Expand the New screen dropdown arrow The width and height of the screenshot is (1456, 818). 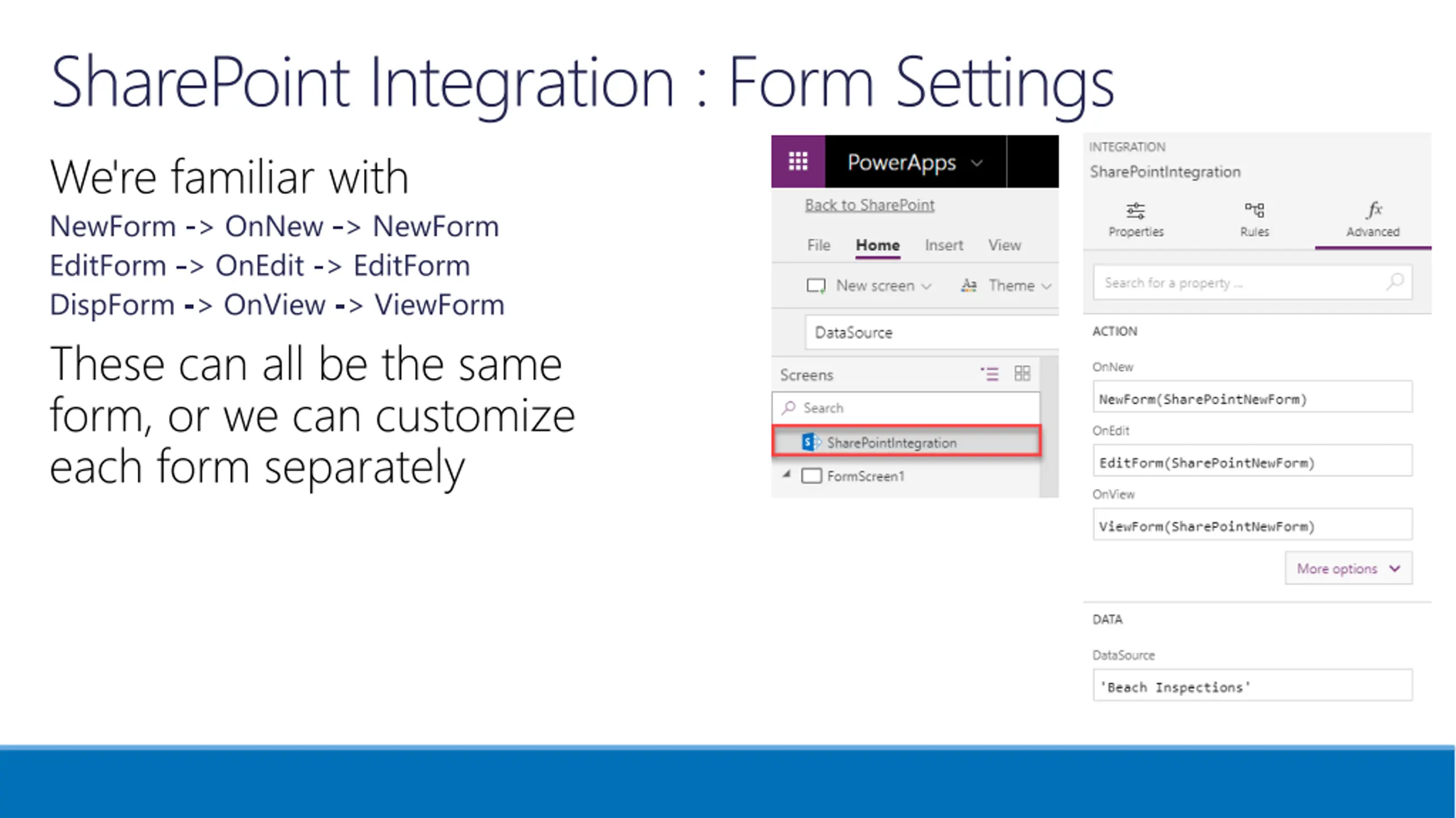pos(926,286)
